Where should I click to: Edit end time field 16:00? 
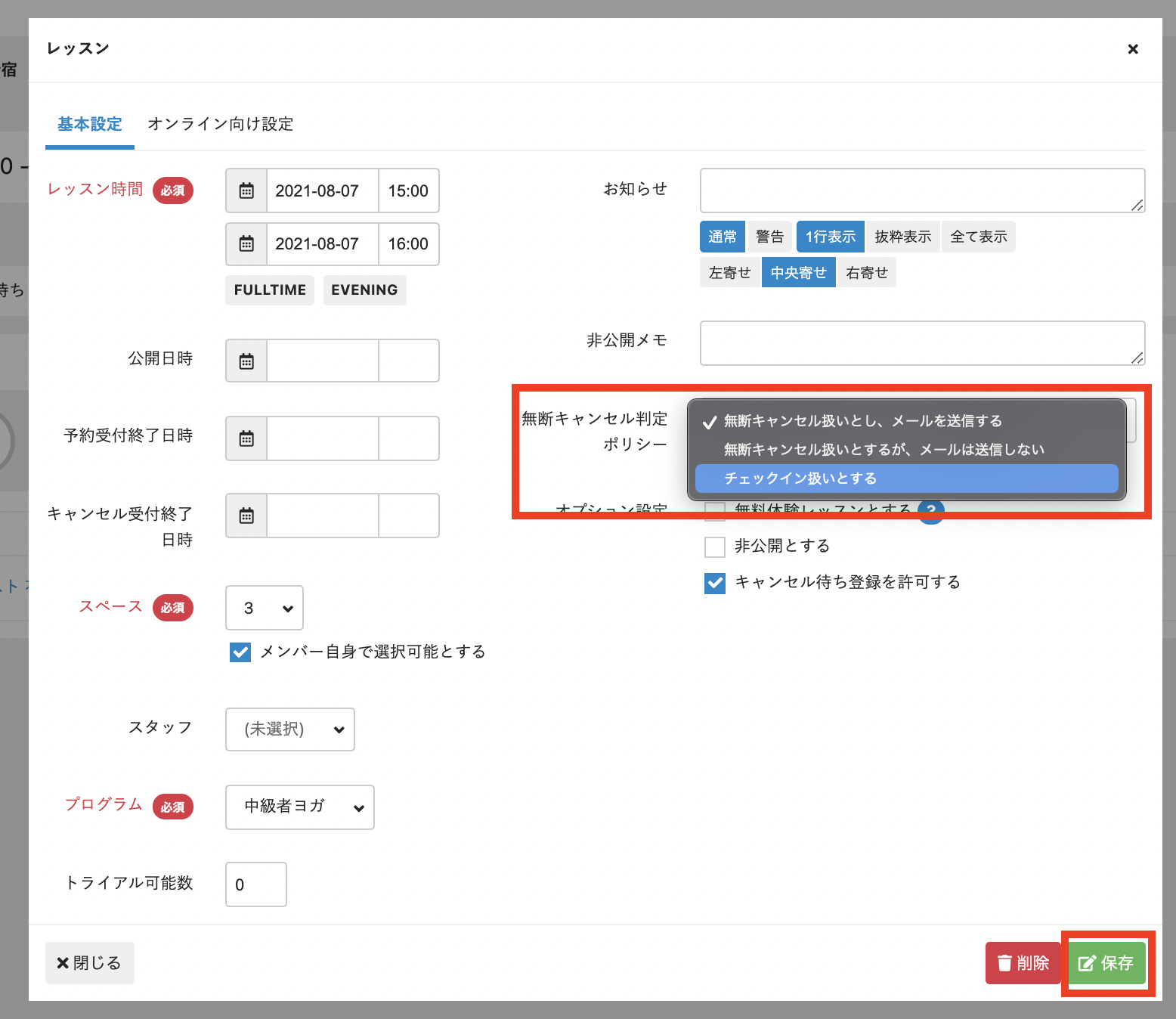(409, 243)
